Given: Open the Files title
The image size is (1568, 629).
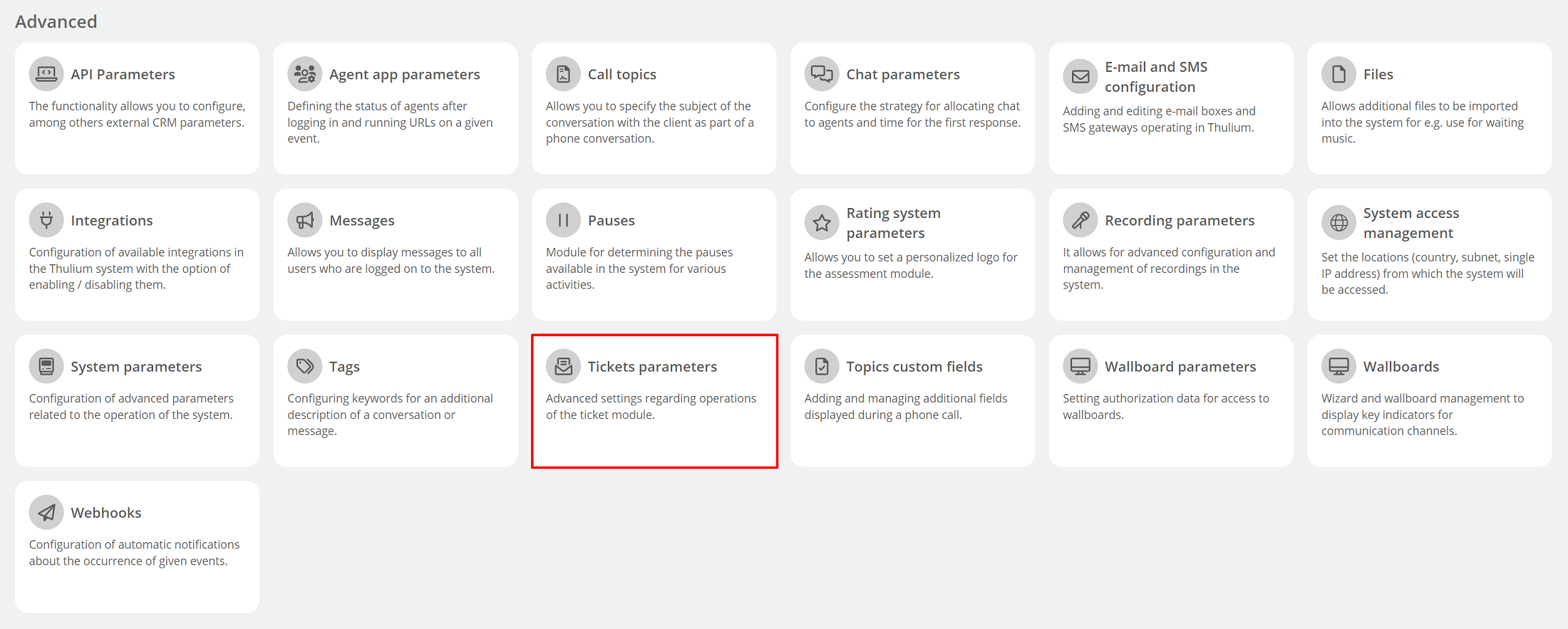Looking at the screenshot, I should click(x=1378, y=74).
